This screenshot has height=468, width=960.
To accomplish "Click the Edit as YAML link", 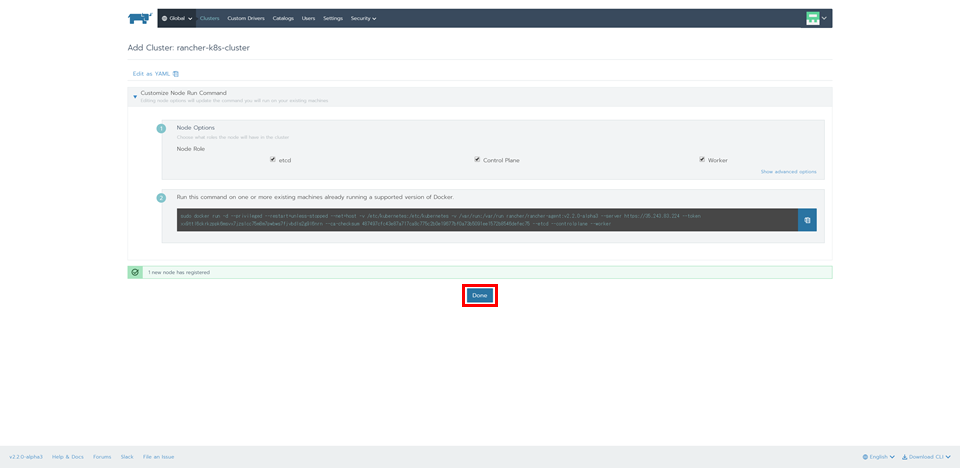I will pos(151,74).
